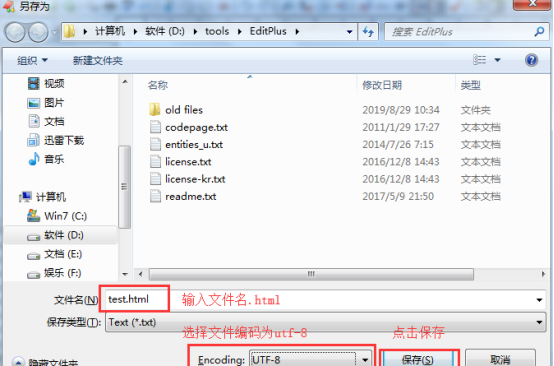
Task: Click the folder icon in address bar
Action: (70, 31)
